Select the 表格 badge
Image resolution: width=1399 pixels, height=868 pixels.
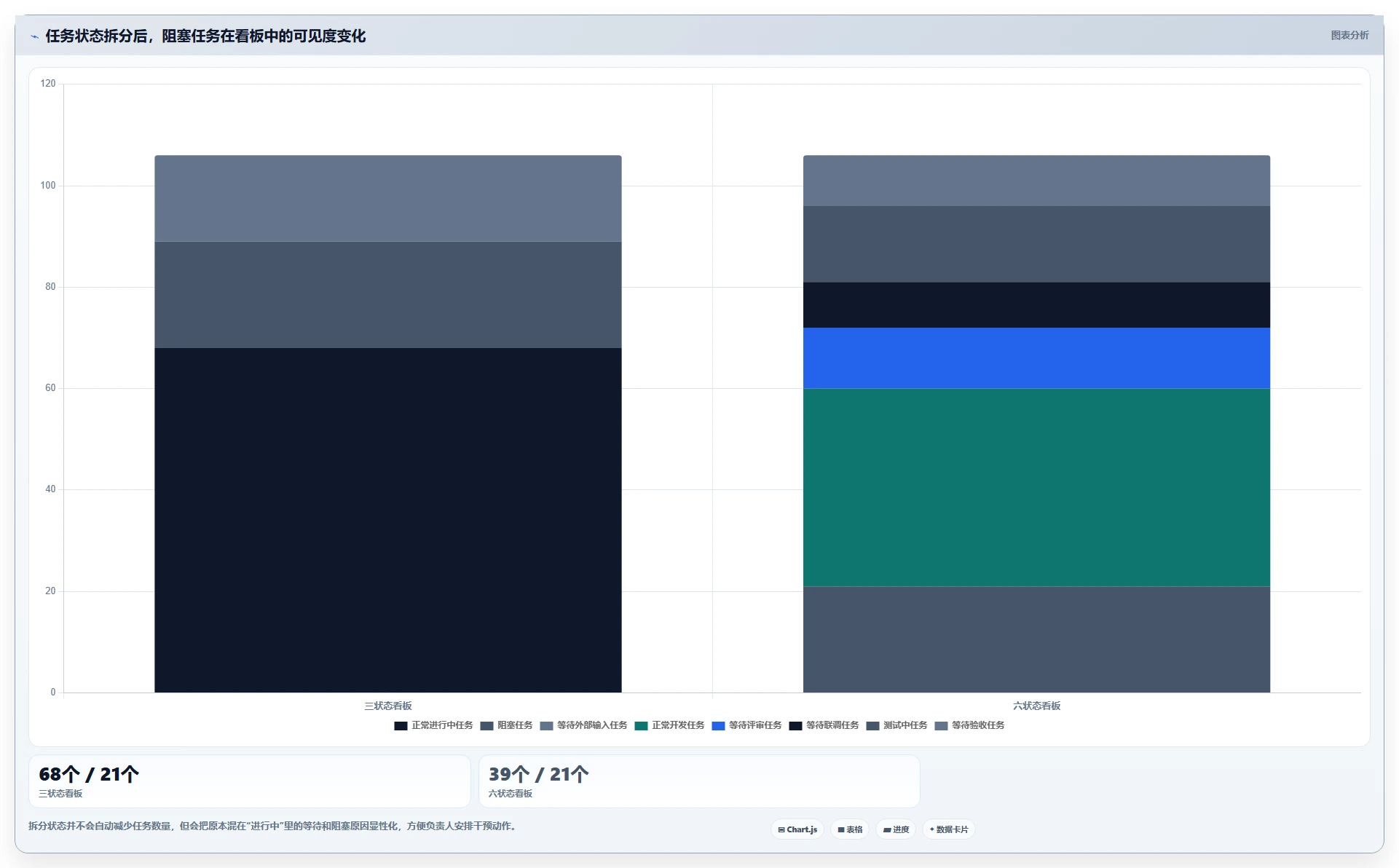tap(850, 829)
